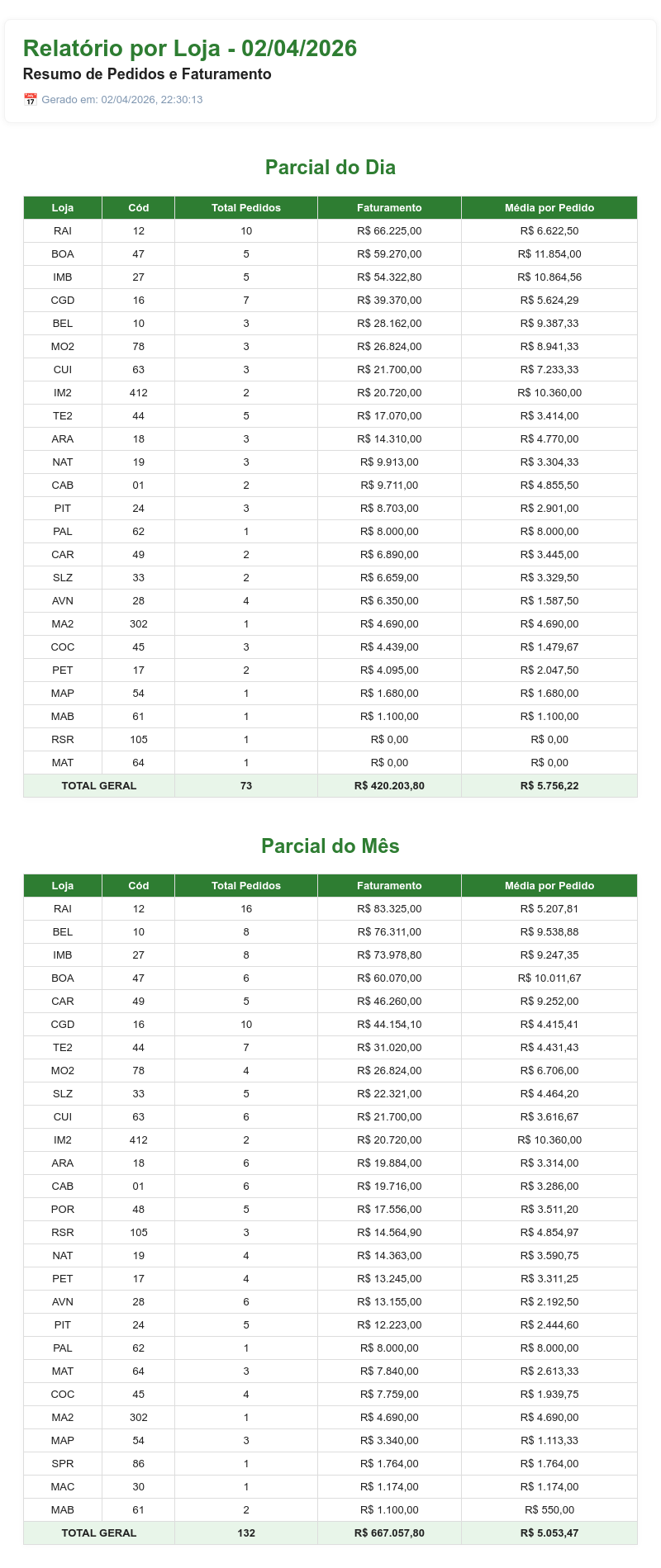
Task: Click BEL faturamento R$ 76.311,00 cell
Action: point(389,932)
